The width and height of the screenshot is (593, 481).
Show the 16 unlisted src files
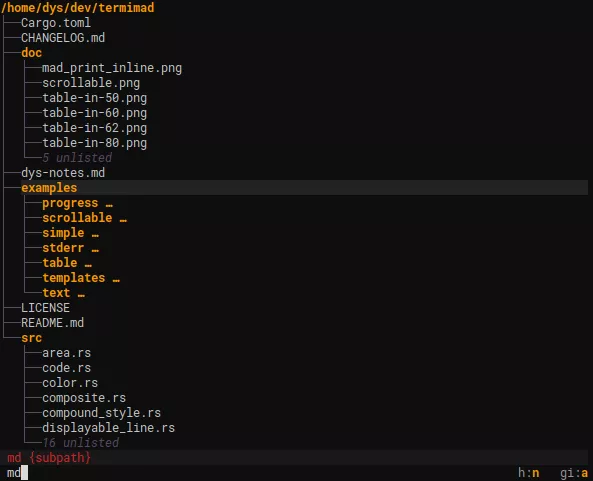(x=81, y=443)
